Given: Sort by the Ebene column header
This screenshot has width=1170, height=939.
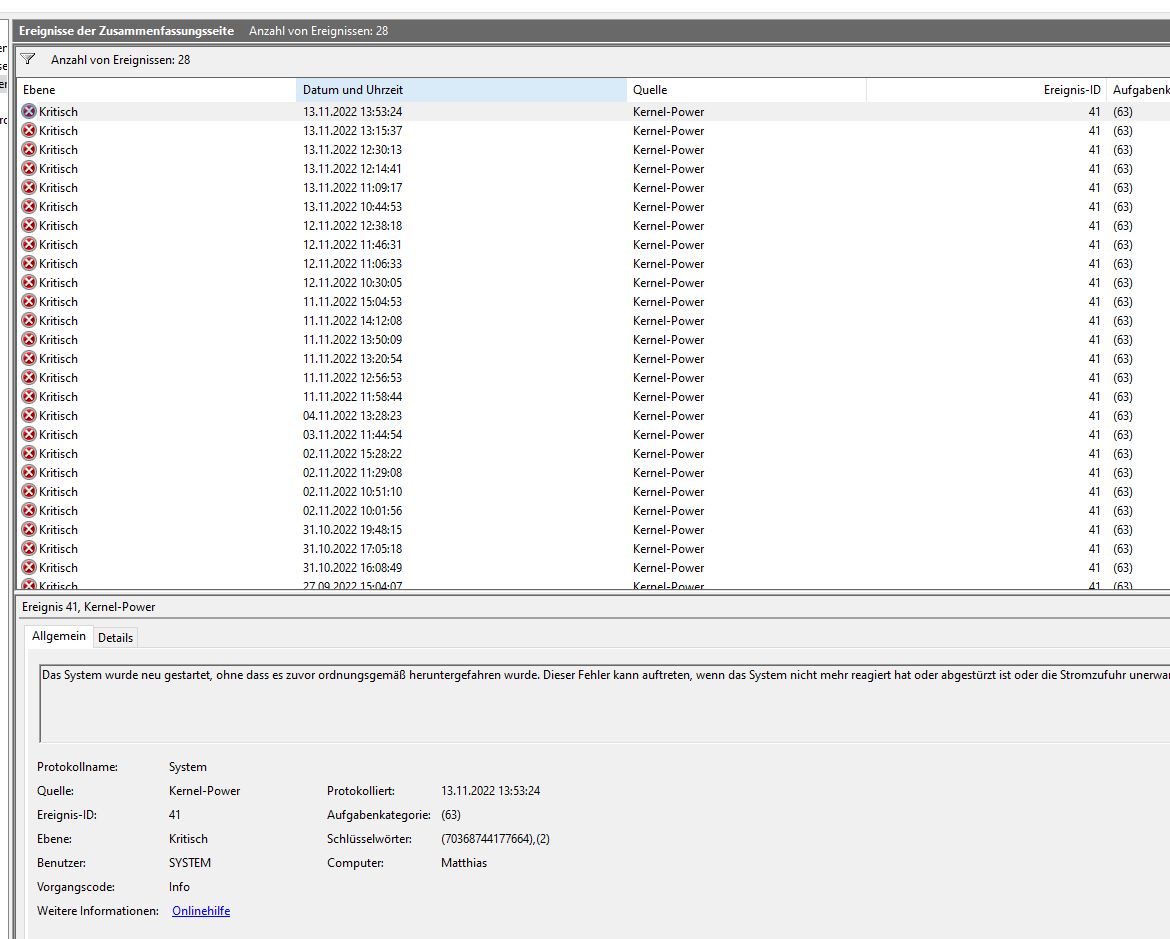Looking at the screenshot, I should tap(156, 90).
